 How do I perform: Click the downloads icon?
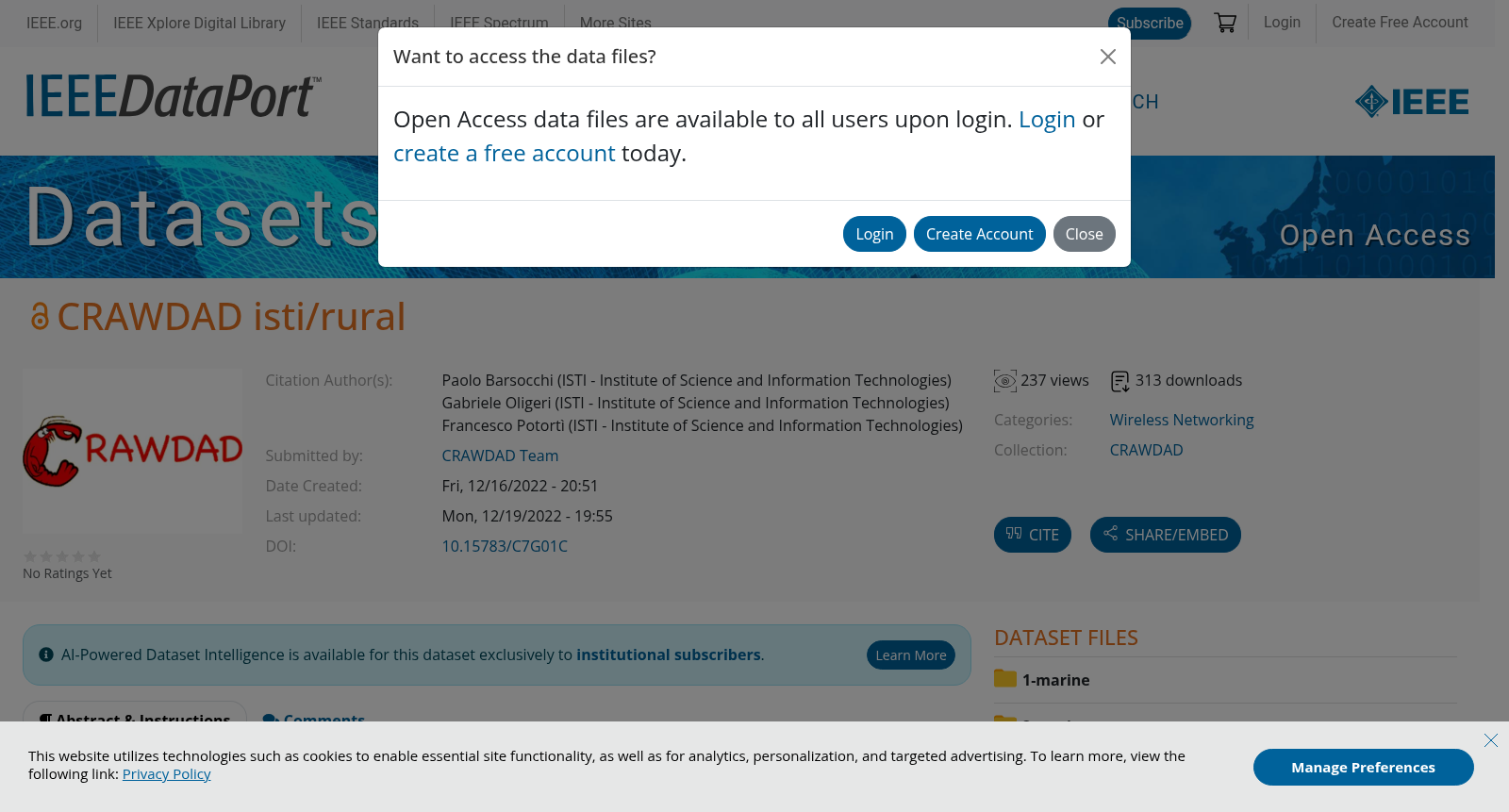[x=1120, y=381]
